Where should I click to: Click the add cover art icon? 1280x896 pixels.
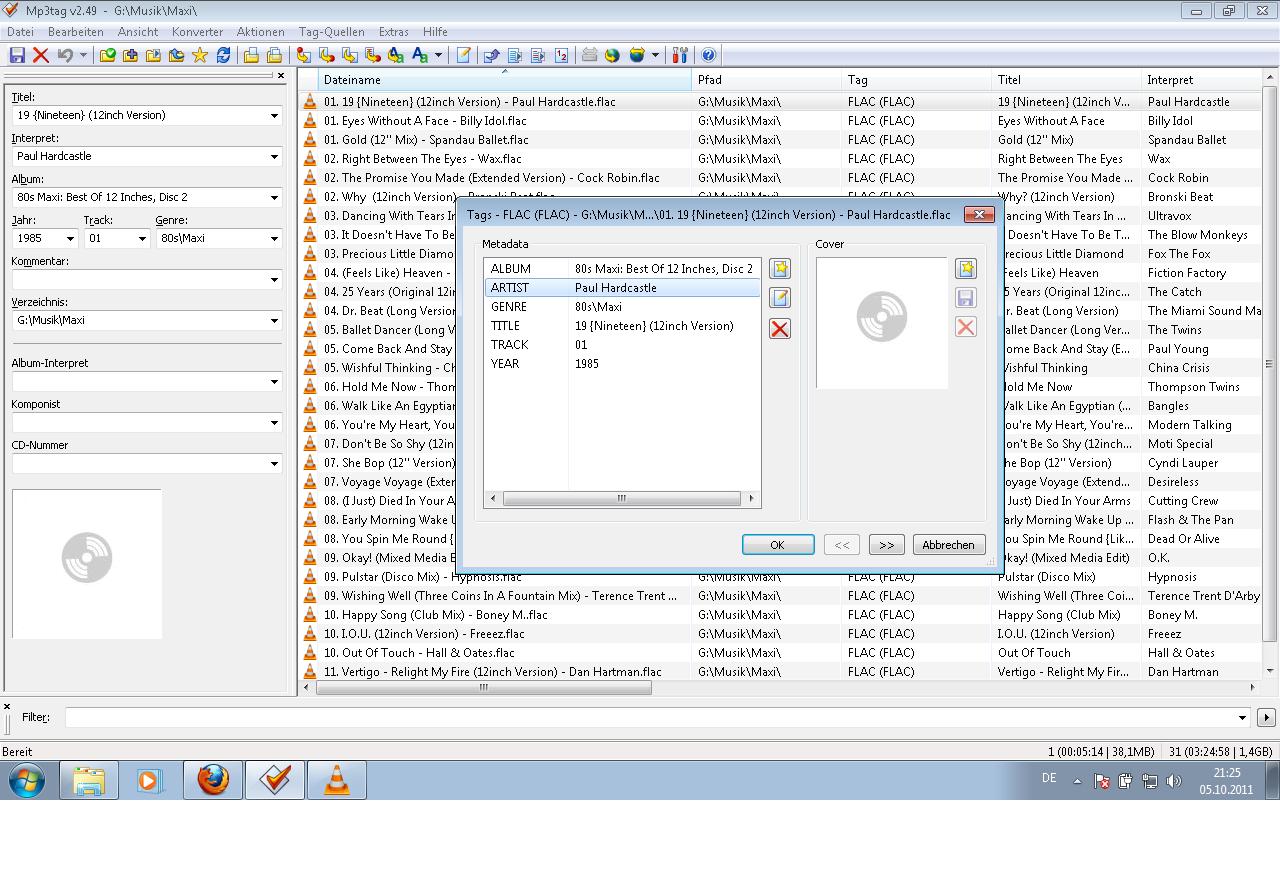(x=965, y=269)
